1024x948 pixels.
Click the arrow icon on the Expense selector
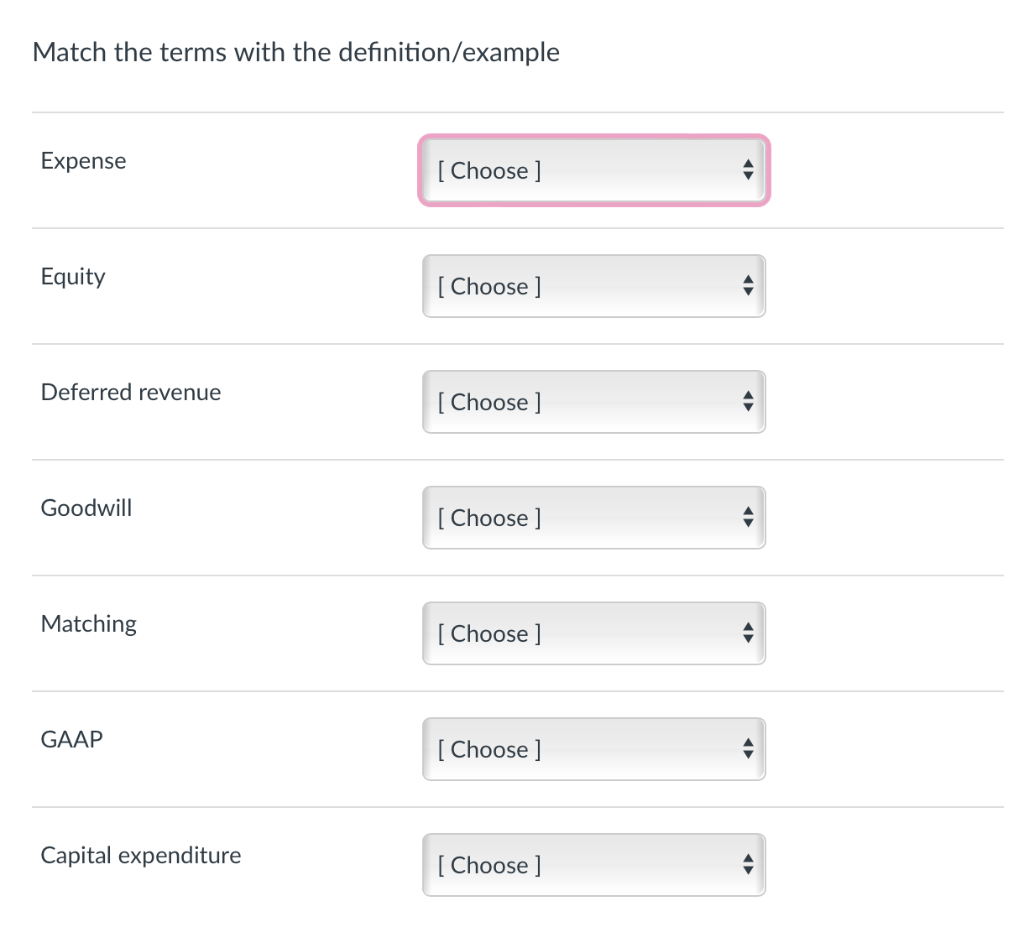(x=748, y=170)
